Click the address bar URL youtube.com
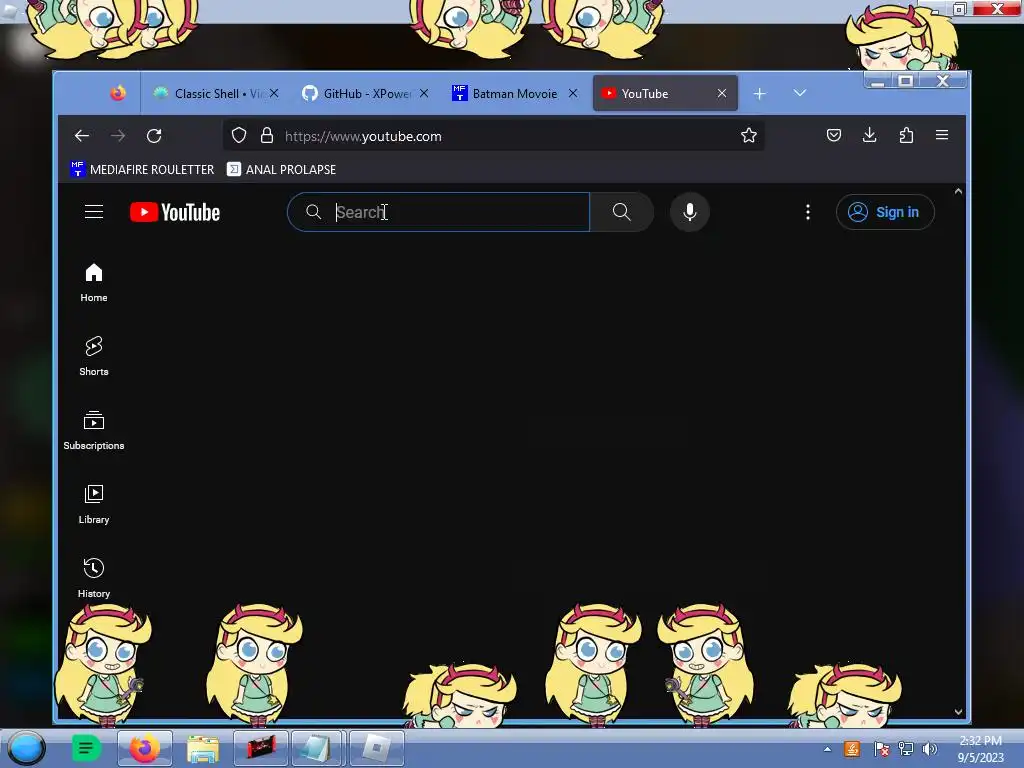Screen dimensions: 1024x768 click(x=363, y=136)
